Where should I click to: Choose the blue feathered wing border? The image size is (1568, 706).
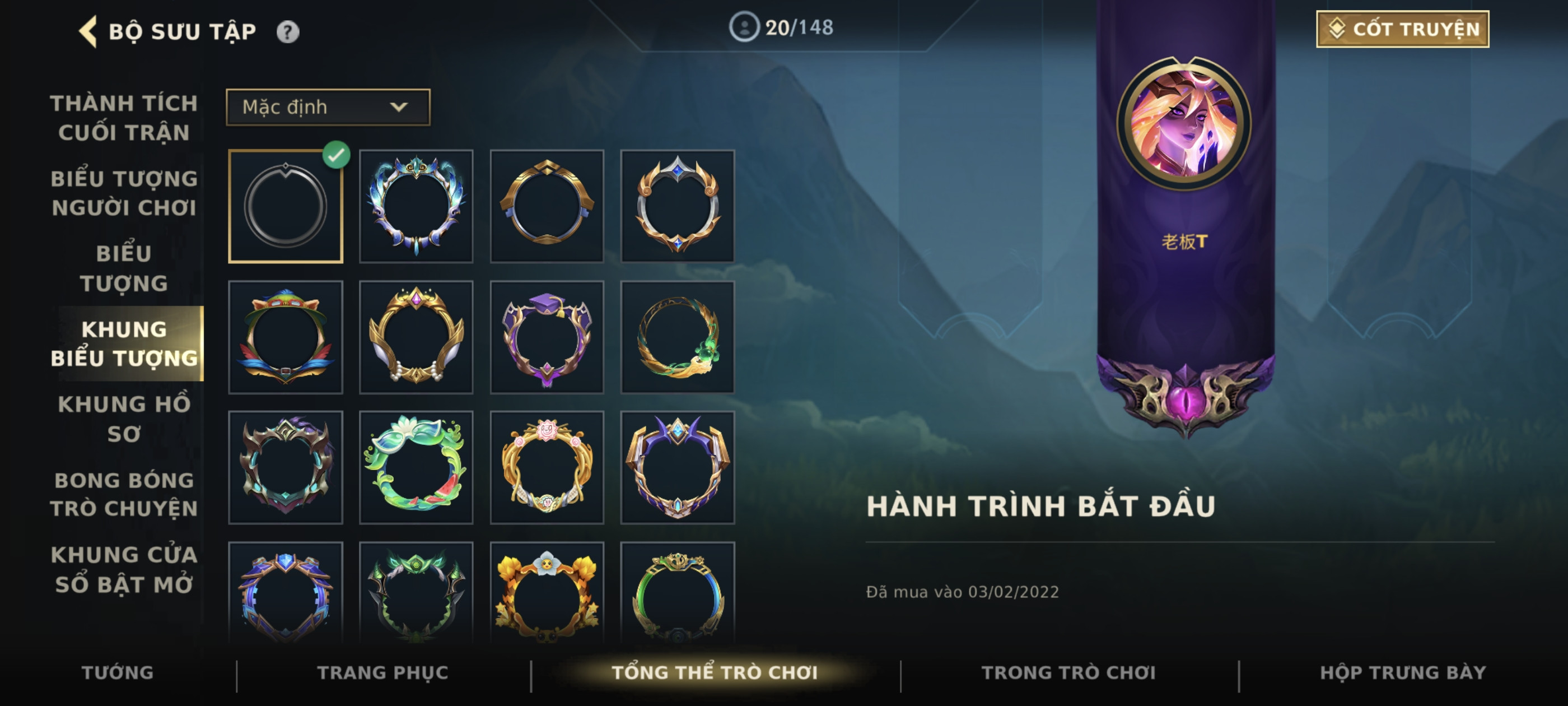point(416,206)
